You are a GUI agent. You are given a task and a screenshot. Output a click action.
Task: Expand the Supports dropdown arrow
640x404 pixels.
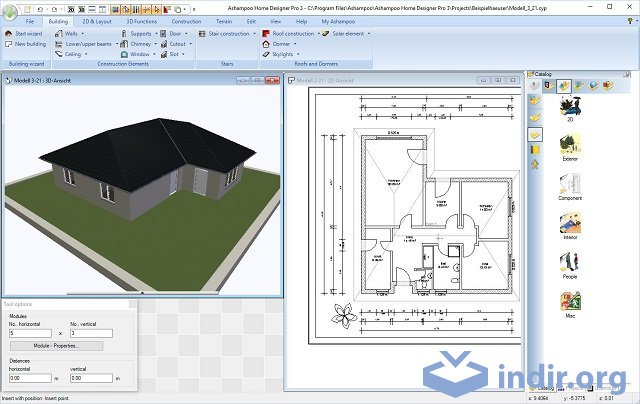pyautogui.click(x=156, y=33)
